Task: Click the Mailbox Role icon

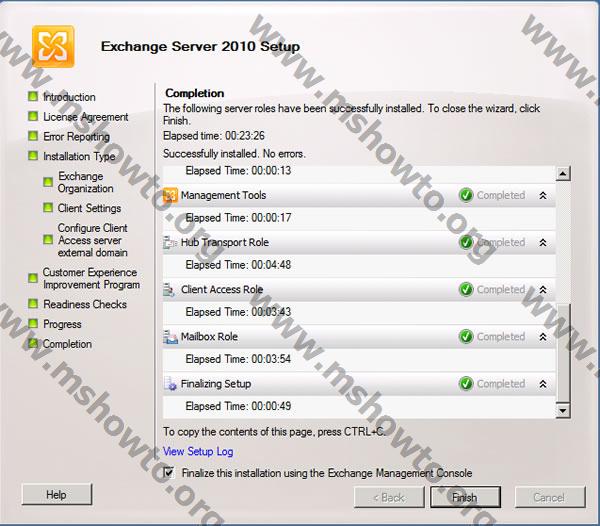Action: click(x=170, y=337)
